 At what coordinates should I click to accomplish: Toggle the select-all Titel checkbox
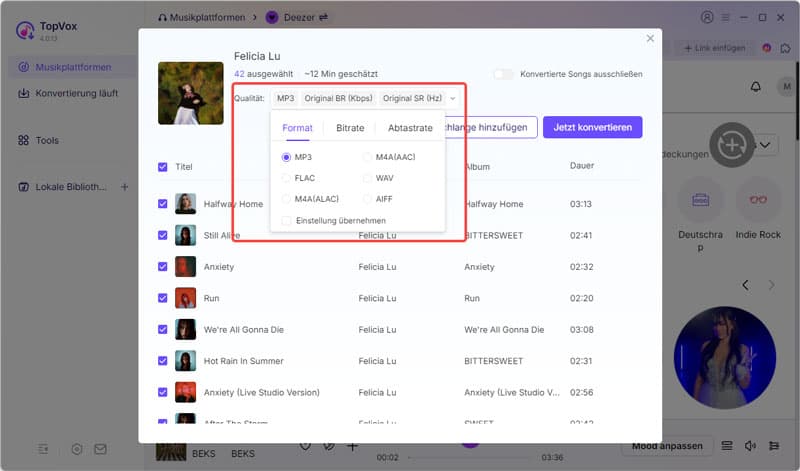(163, 167)
